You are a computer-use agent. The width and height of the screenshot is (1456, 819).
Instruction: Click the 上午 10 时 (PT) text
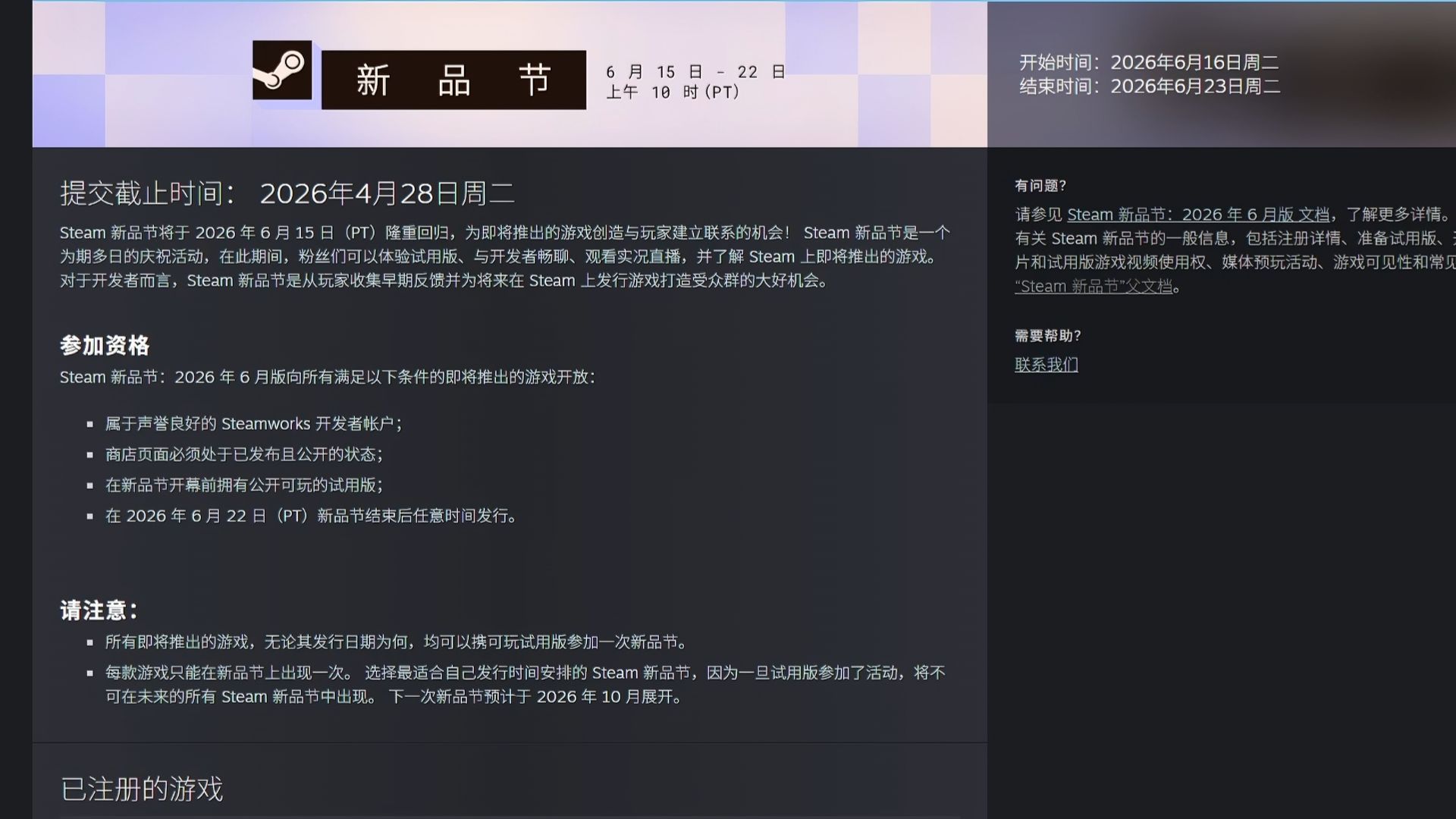pyautogui.click(x=673, y=92)
